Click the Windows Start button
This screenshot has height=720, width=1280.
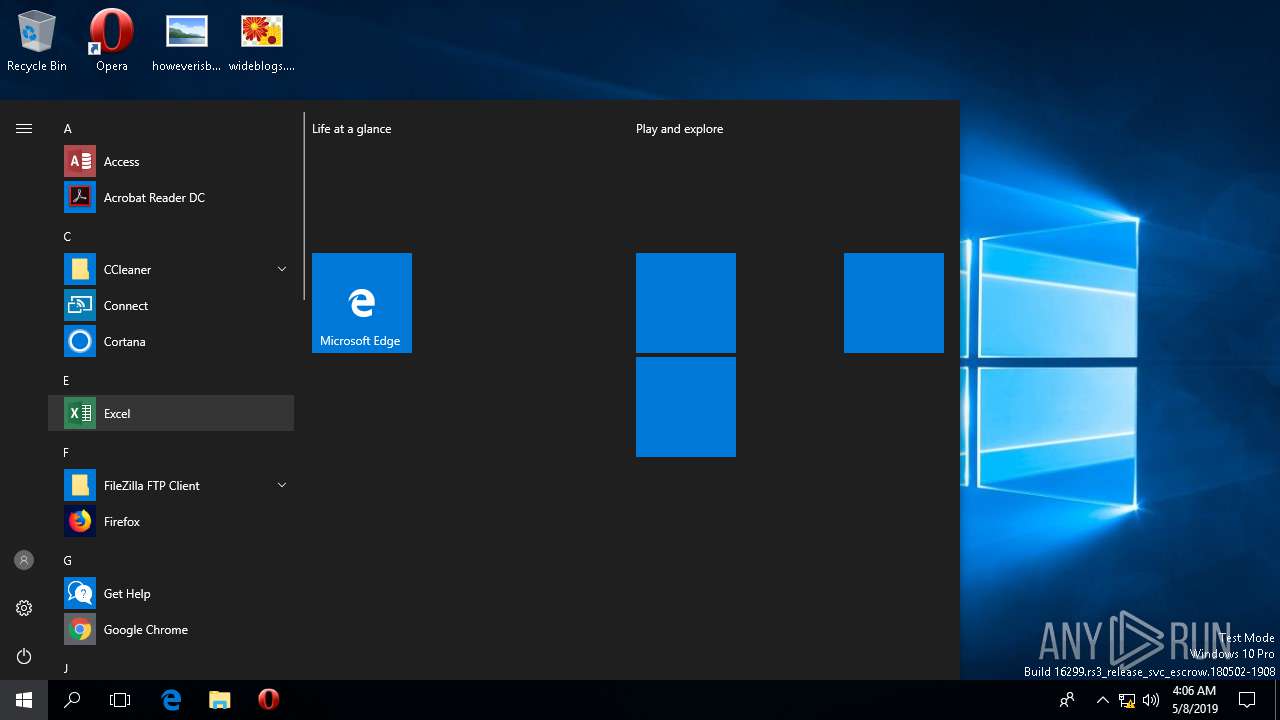[24, 700]
